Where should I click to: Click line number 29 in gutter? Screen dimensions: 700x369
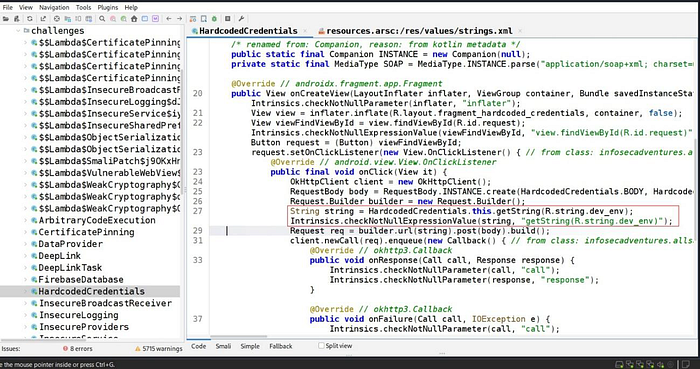197,231
